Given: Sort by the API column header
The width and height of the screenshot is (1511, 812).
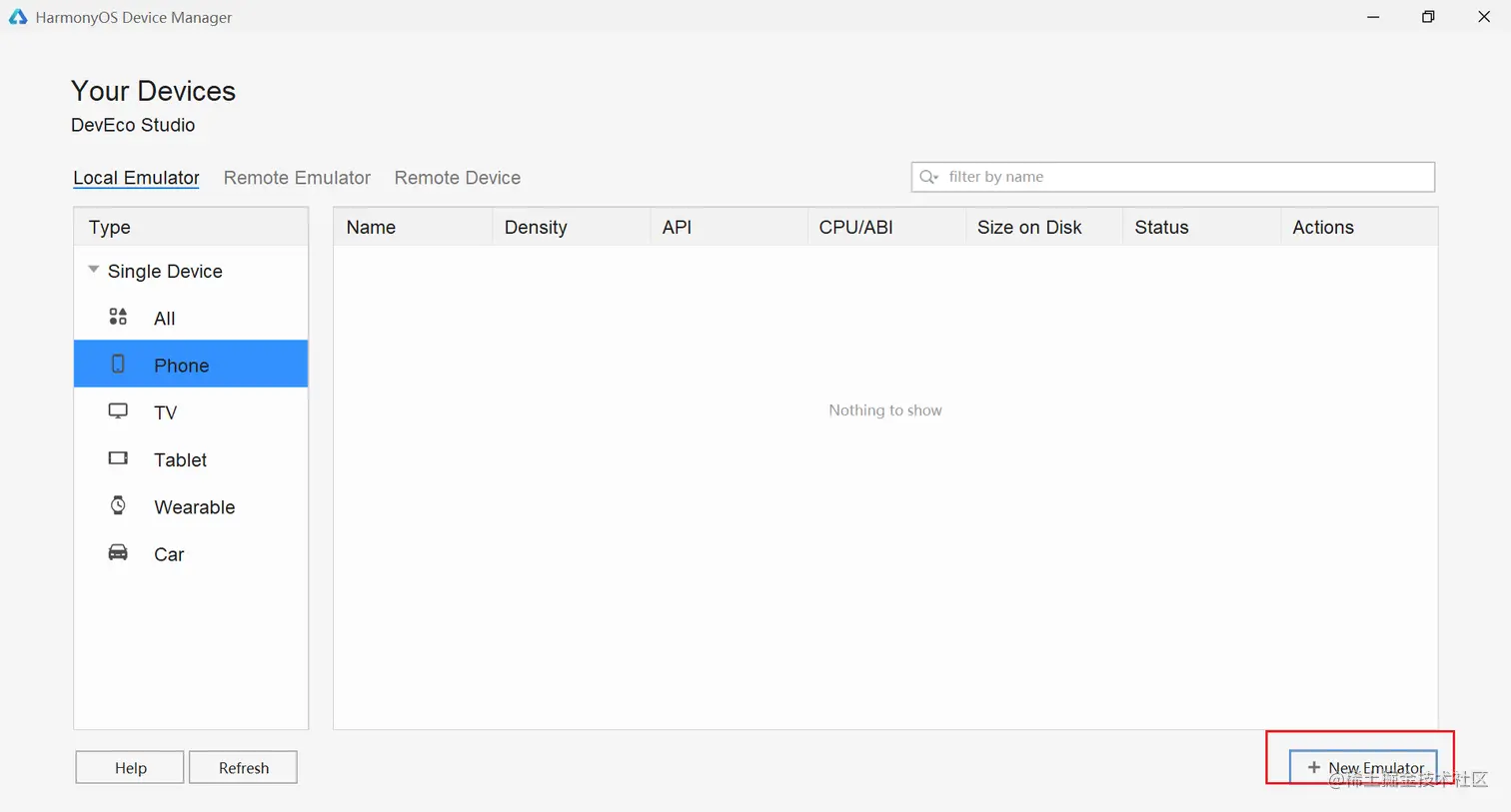Looking at the screenshot, I should (729, 227).
